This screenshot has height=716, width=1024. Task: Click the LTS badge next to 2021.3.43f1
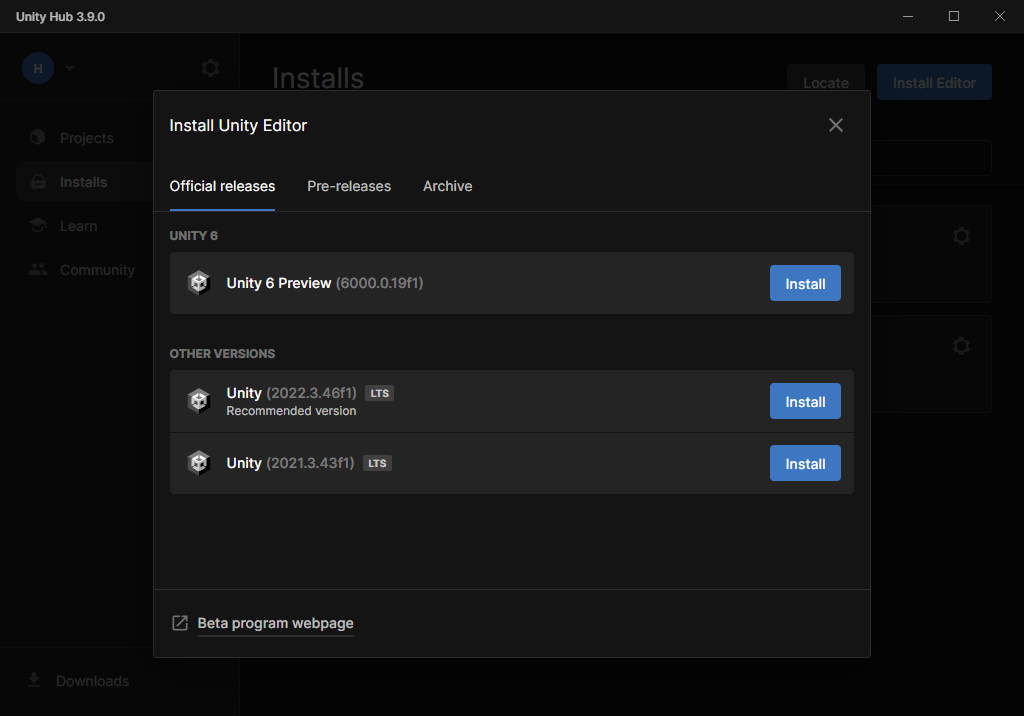(377, 463)
